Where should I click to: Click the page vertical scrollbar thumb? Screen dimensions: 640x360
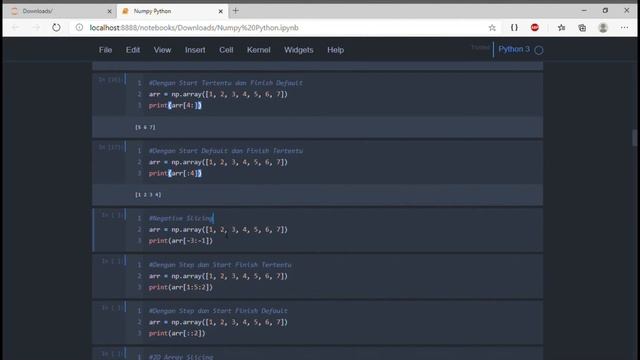click(634, 138)
